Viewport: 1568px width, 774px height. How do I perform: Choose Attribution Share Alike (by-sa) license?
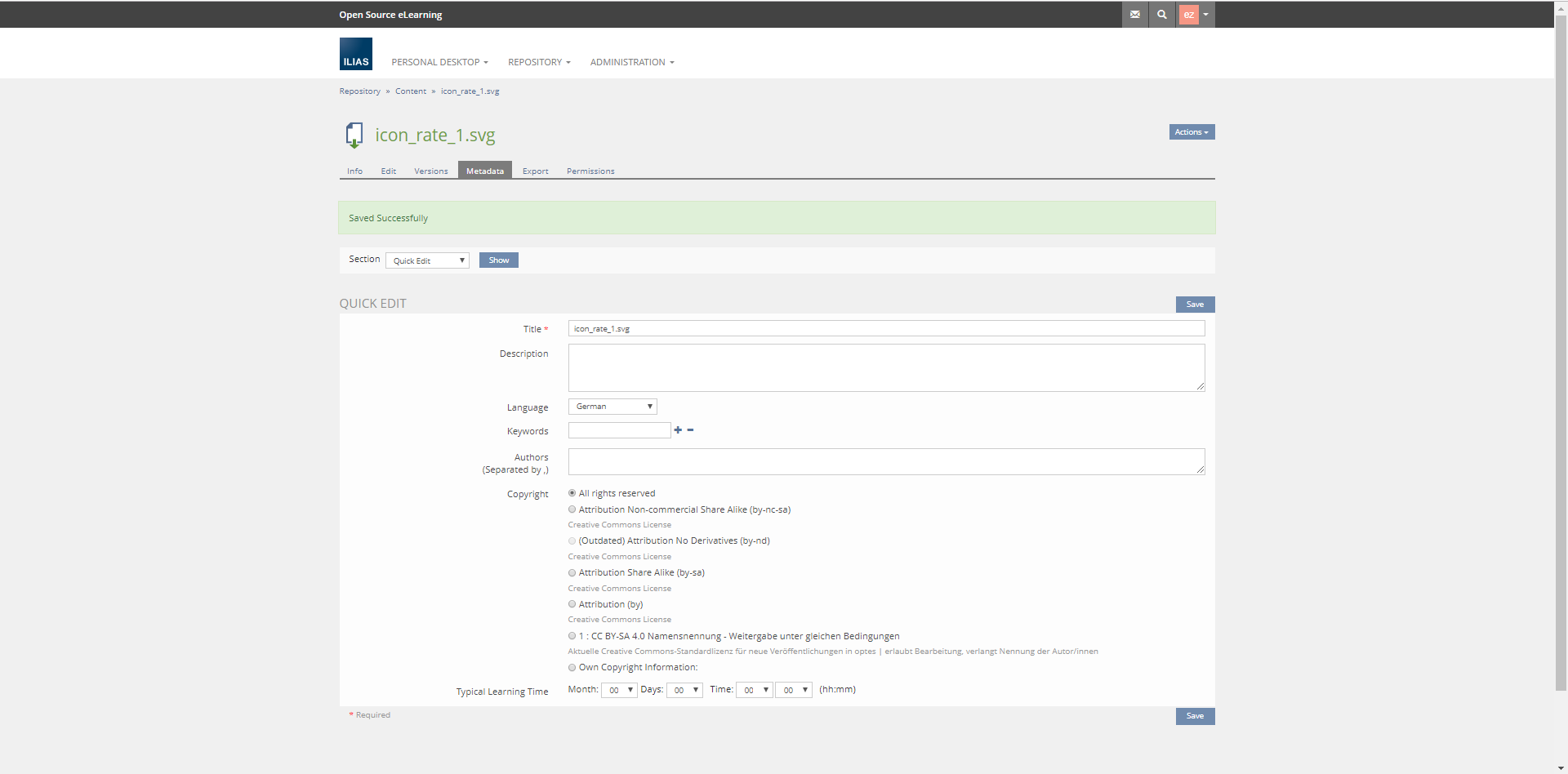(572, 573)
